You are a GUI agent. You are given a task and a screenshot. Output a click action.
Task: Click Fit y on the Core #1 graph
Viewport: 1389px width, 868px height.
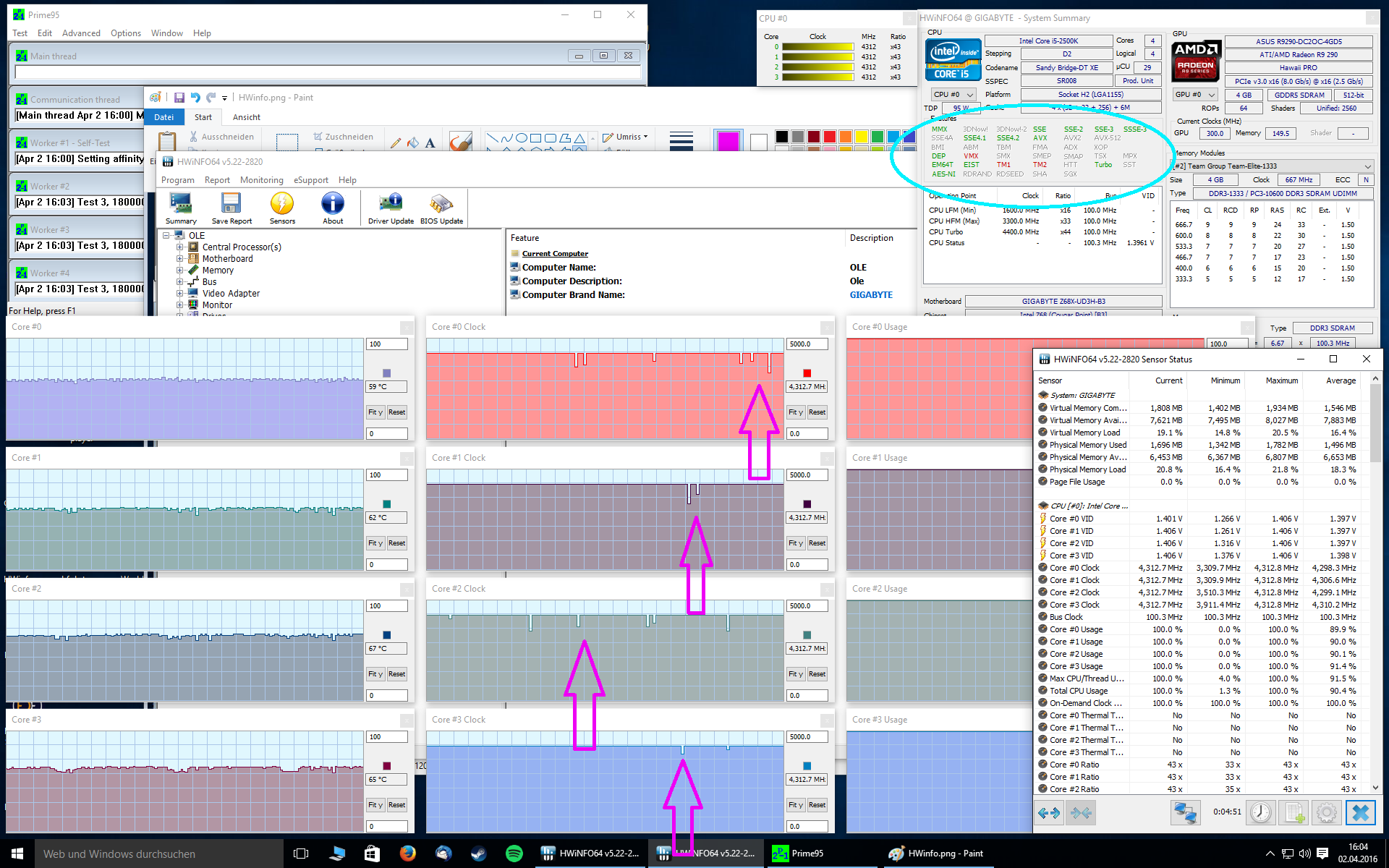click(375, 543)
